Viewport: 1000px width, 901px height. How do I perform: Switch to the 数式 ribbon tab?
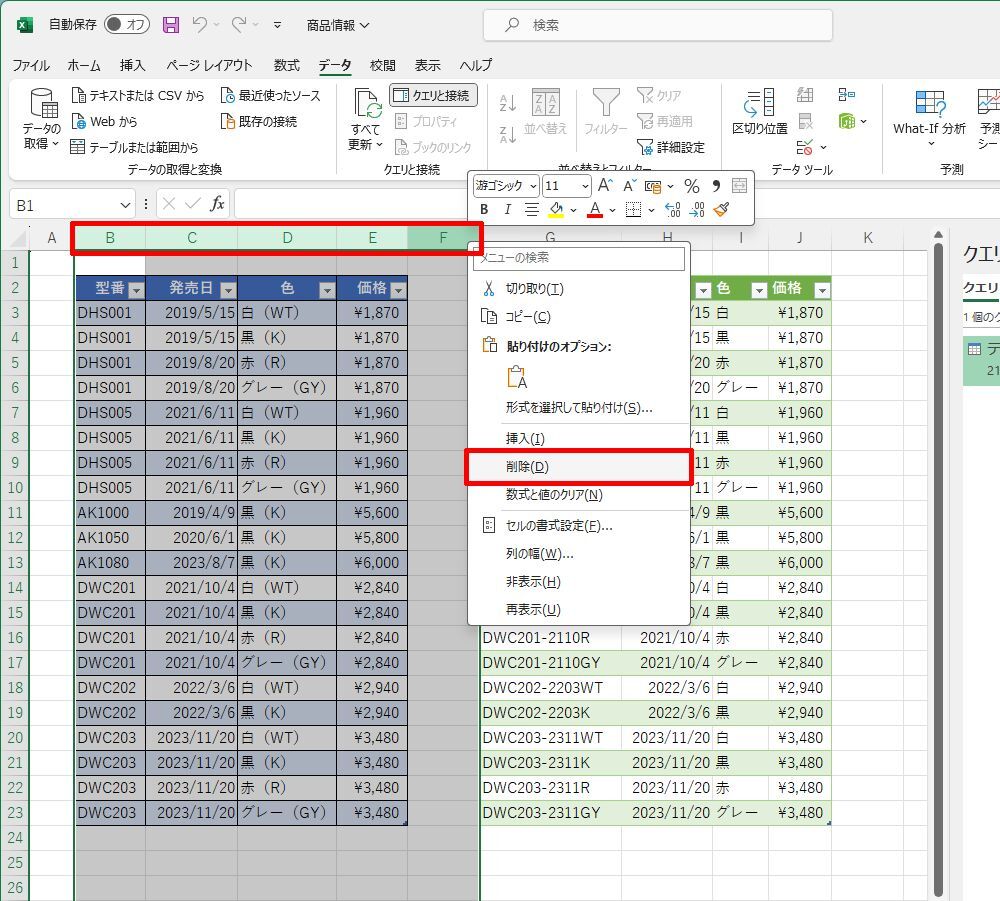click(x=286, y=65)
